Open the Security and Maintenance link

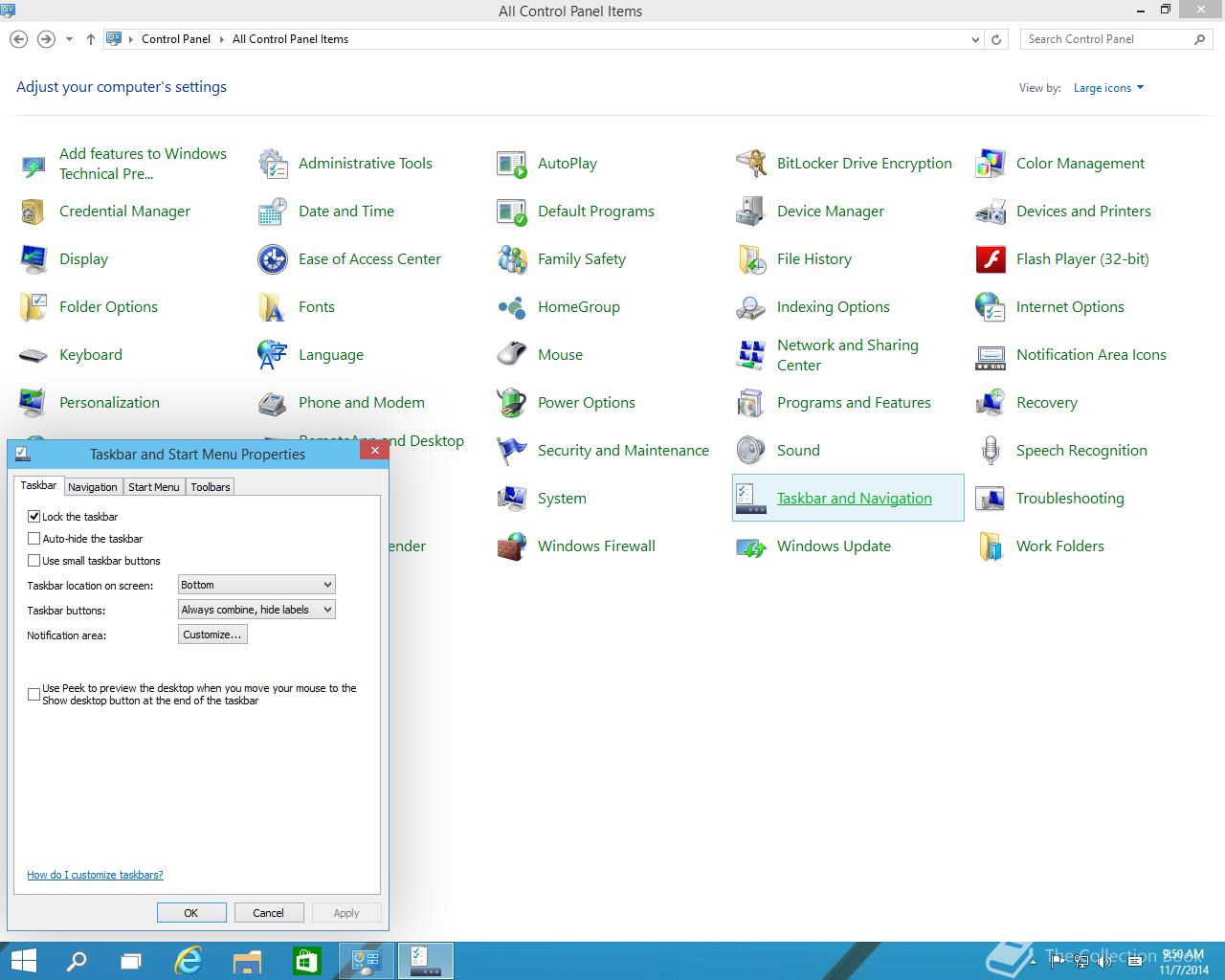(623, 451)
